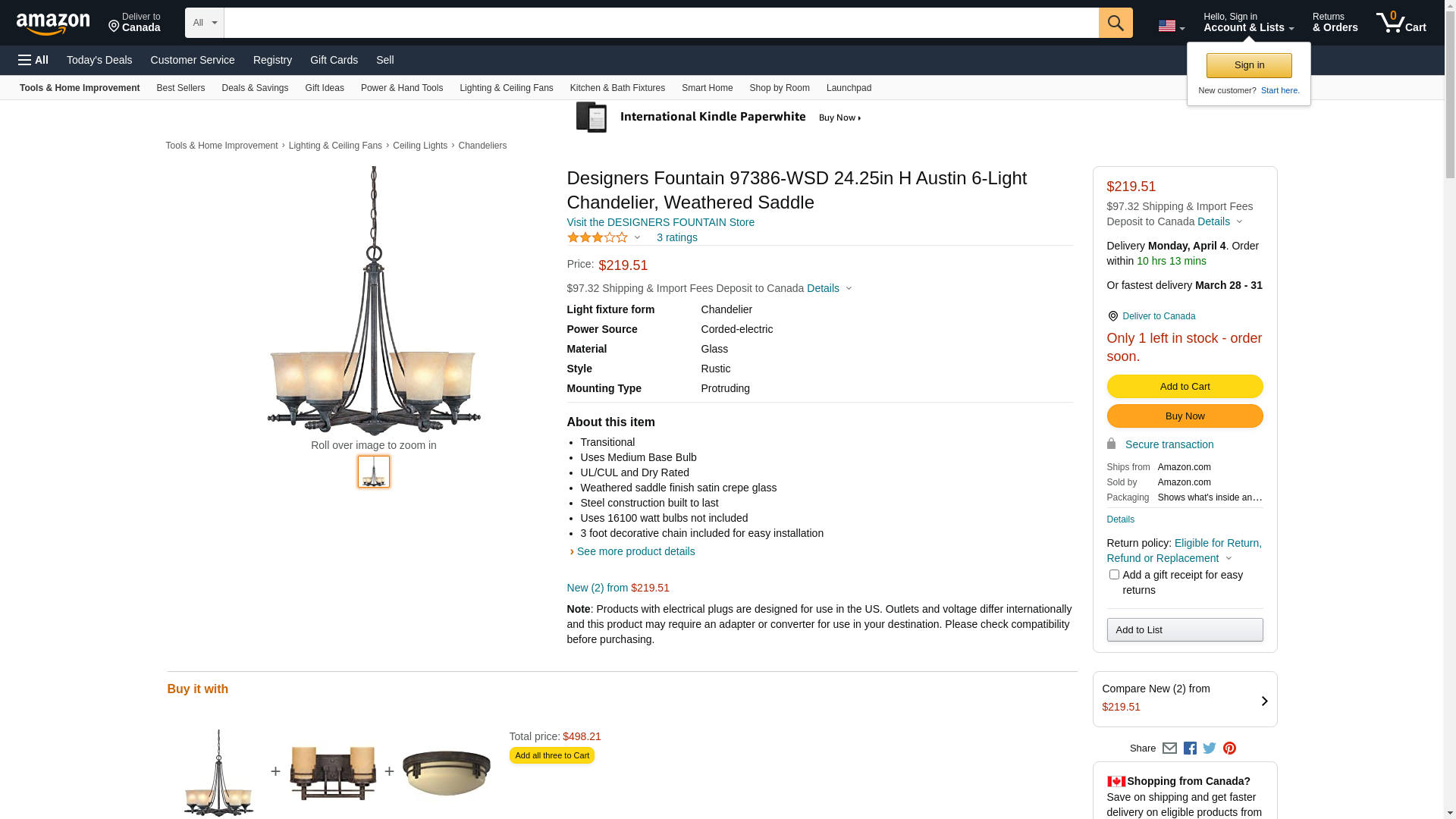Share via the email icon

[x=1169, y=748]
